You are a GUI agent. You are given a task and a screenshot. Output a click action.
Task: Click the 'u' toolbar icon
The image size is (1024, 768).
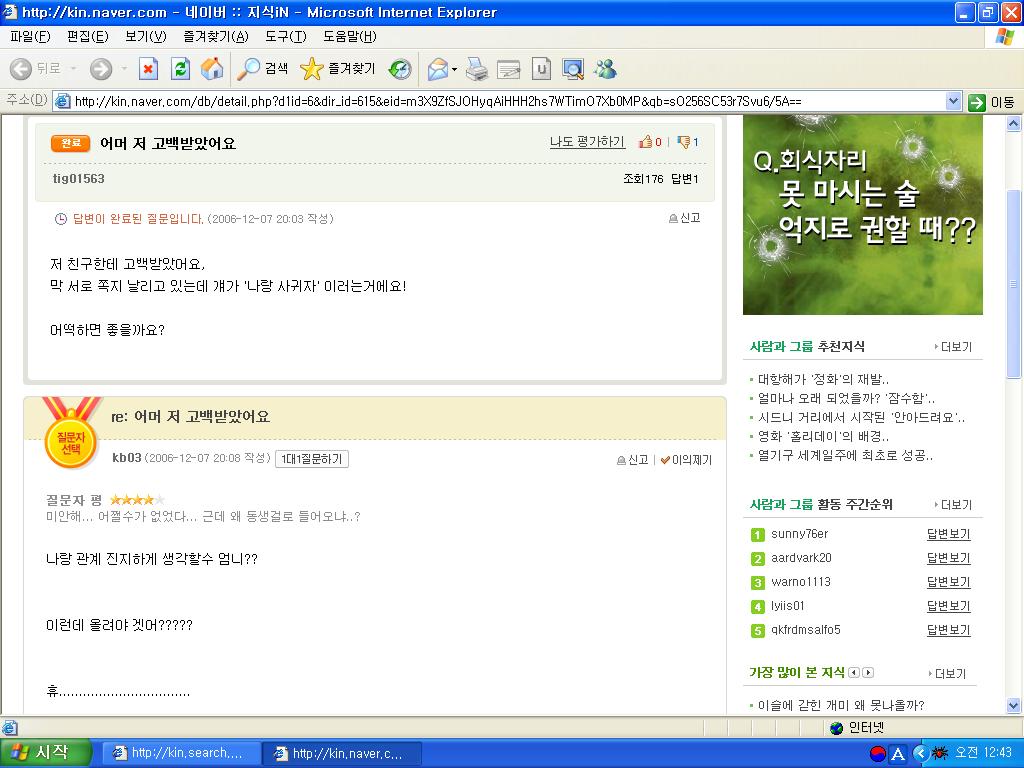pos(541,69)
